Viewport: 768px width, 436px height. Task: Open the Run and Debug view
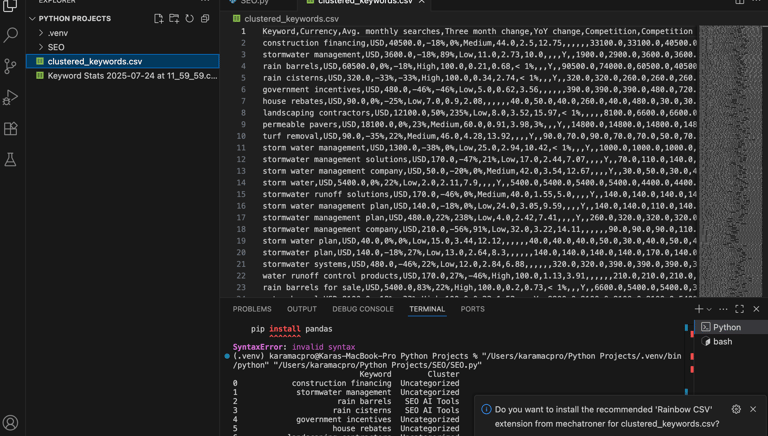10,97
